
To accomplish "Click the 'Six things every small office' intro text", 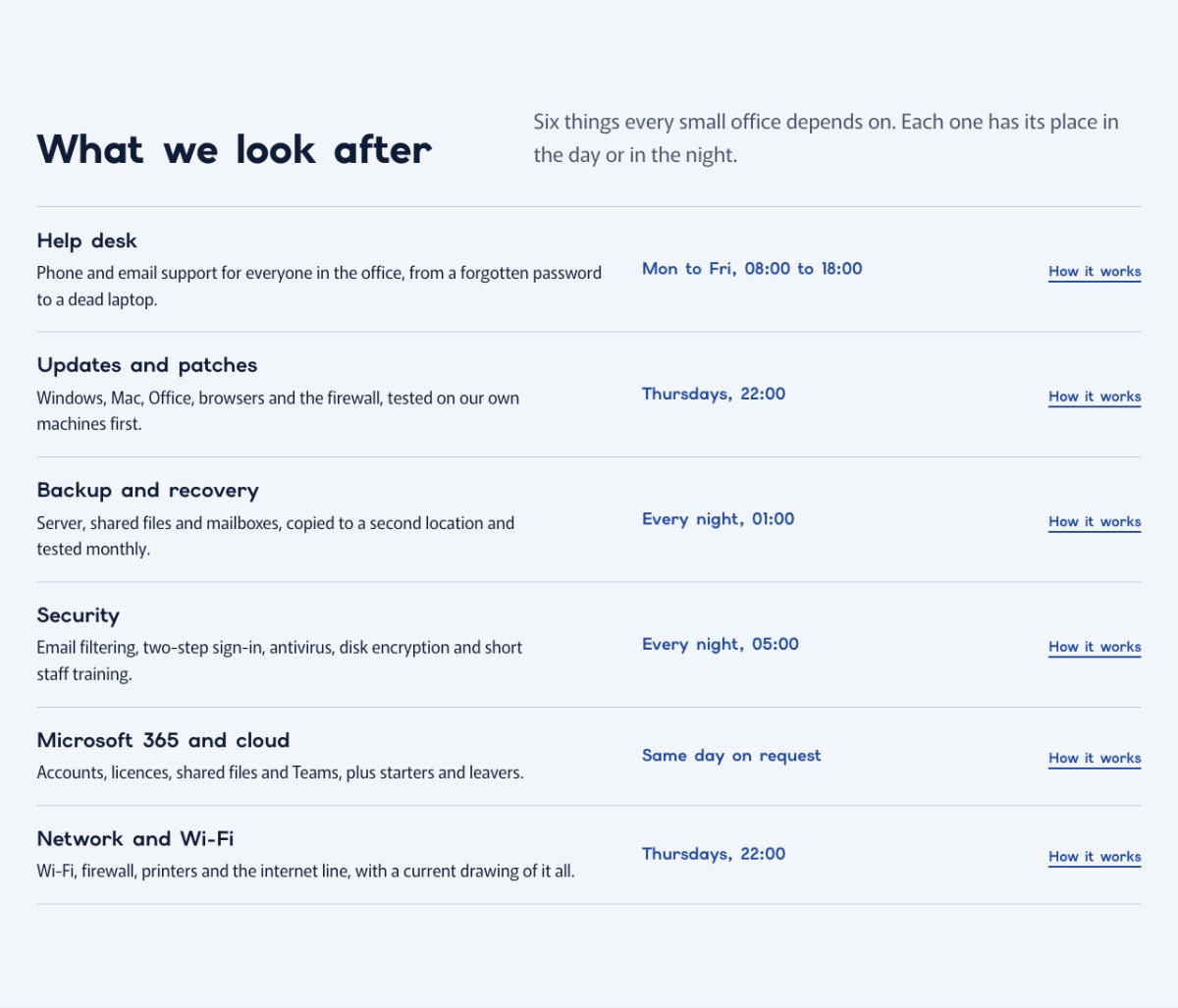I will (x=826, y=138).
